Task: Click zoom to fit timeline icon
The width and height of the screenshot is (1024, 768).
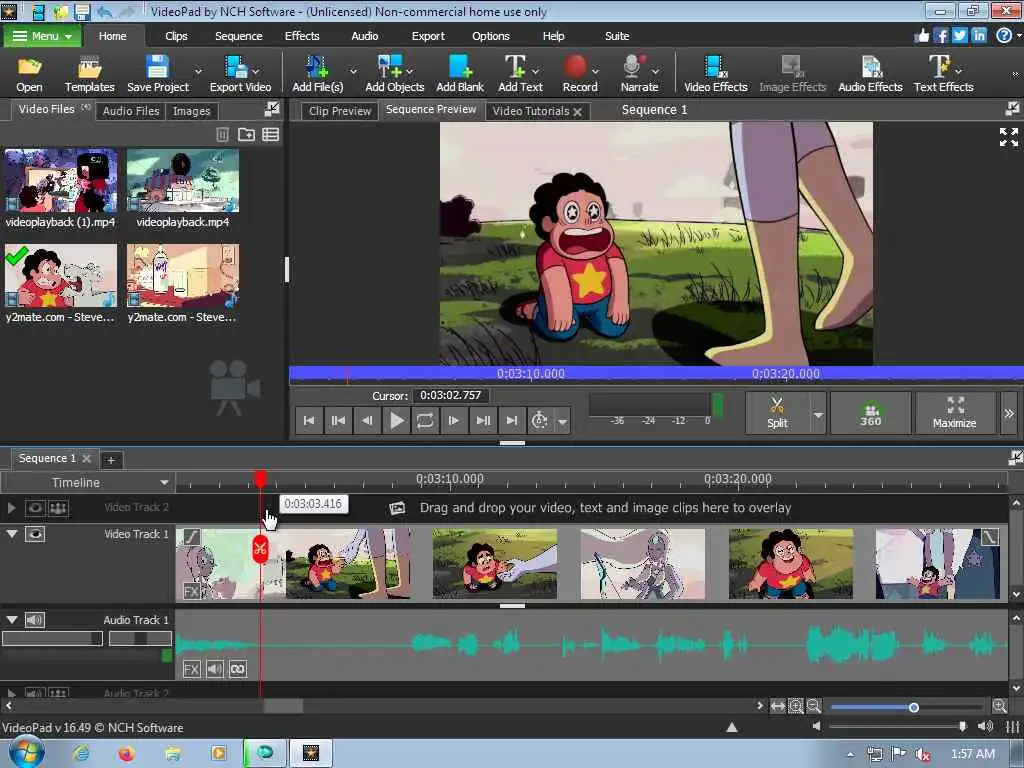Action: pyautogui.click(x=777, y=706)
